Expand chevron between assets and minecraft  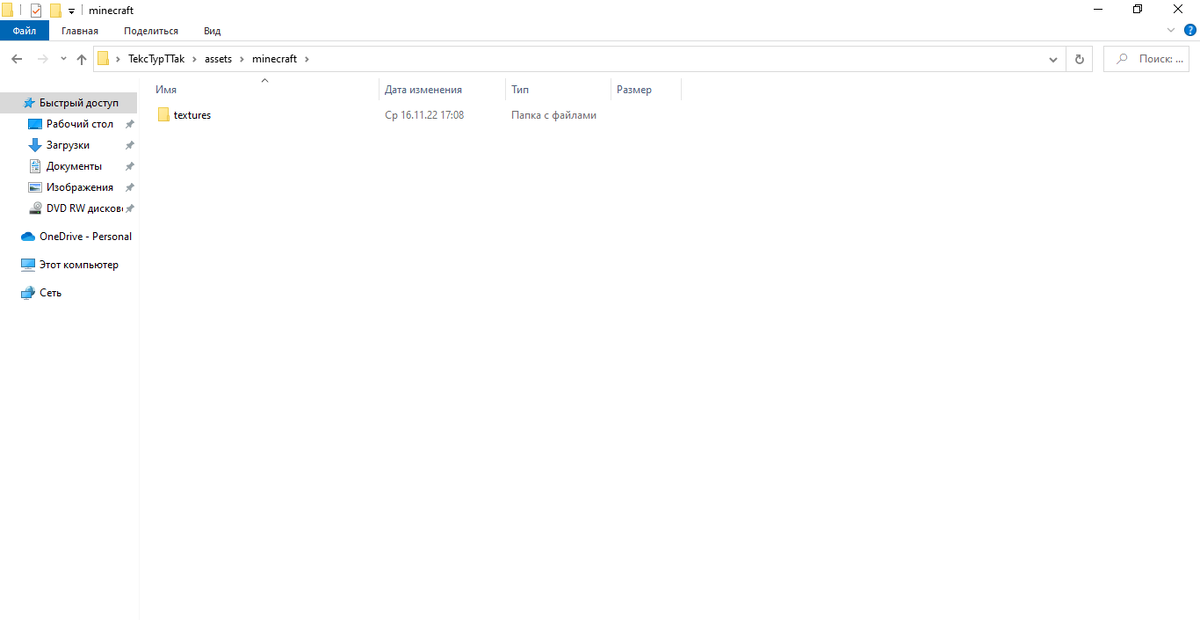(242, 59)
